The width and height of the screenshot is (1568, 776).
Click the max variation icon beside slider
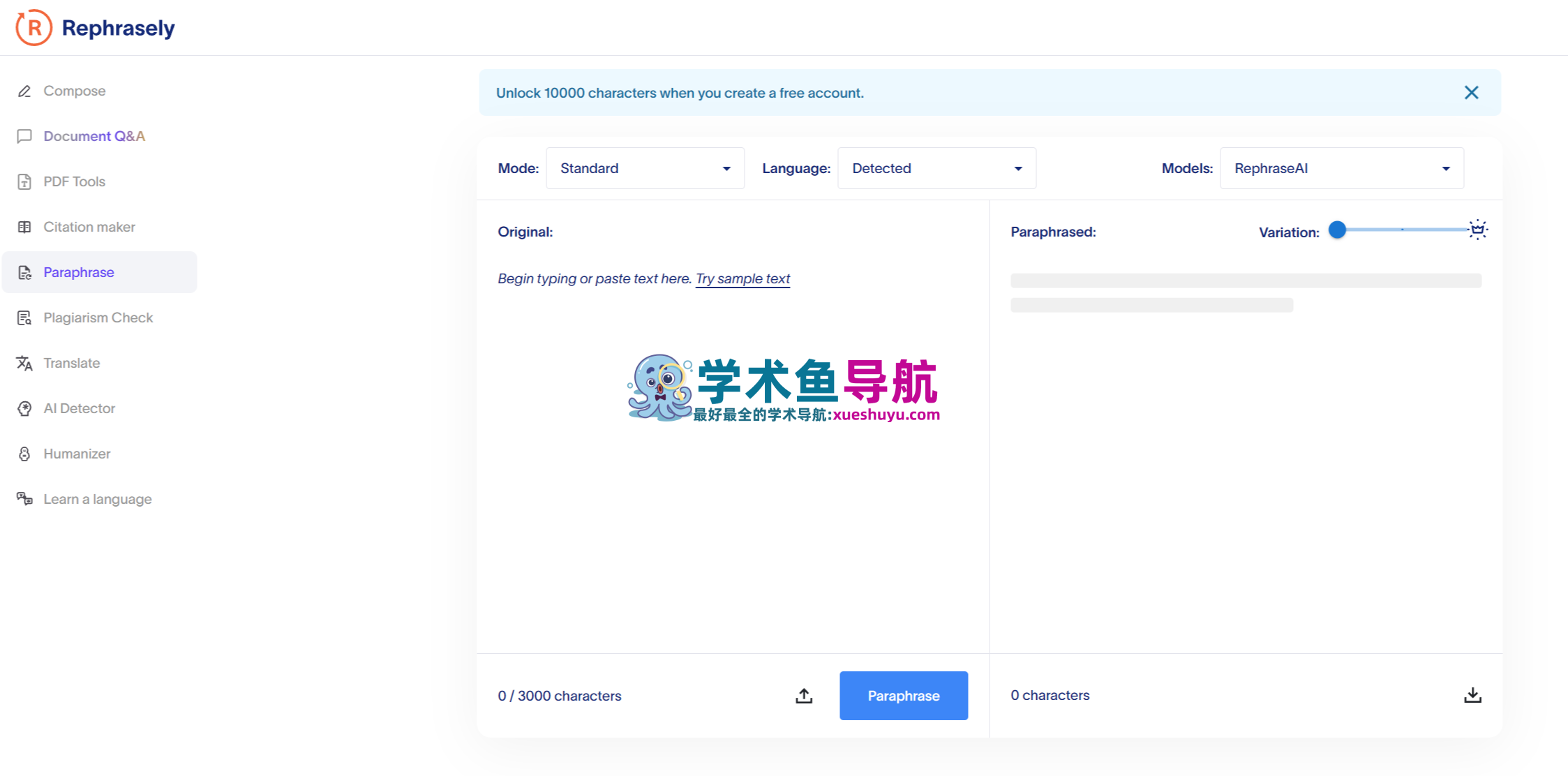coord(1477,230)
